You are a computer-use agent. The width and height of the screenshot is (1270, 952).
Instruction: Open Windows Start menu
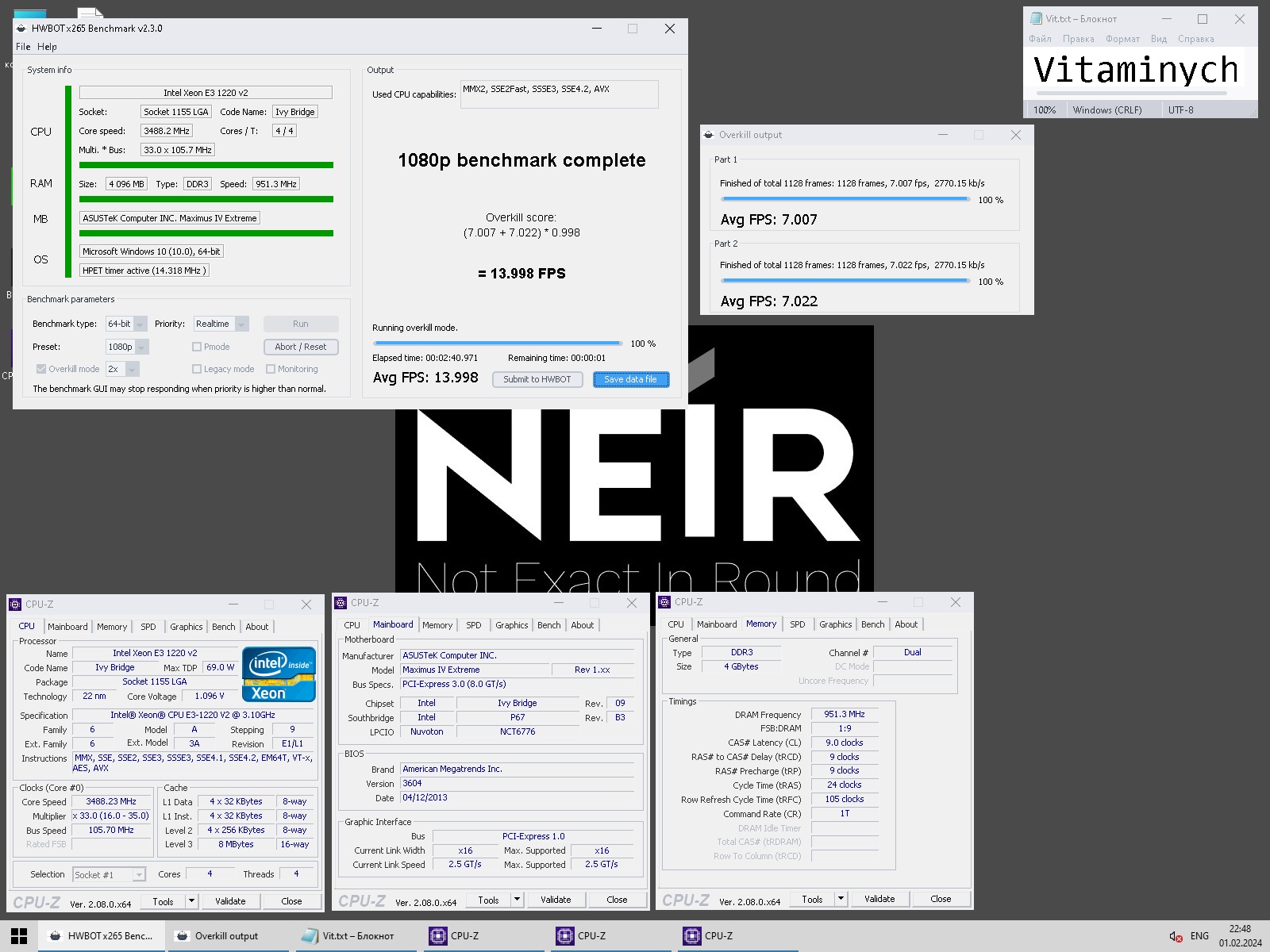tap(19, 936)
